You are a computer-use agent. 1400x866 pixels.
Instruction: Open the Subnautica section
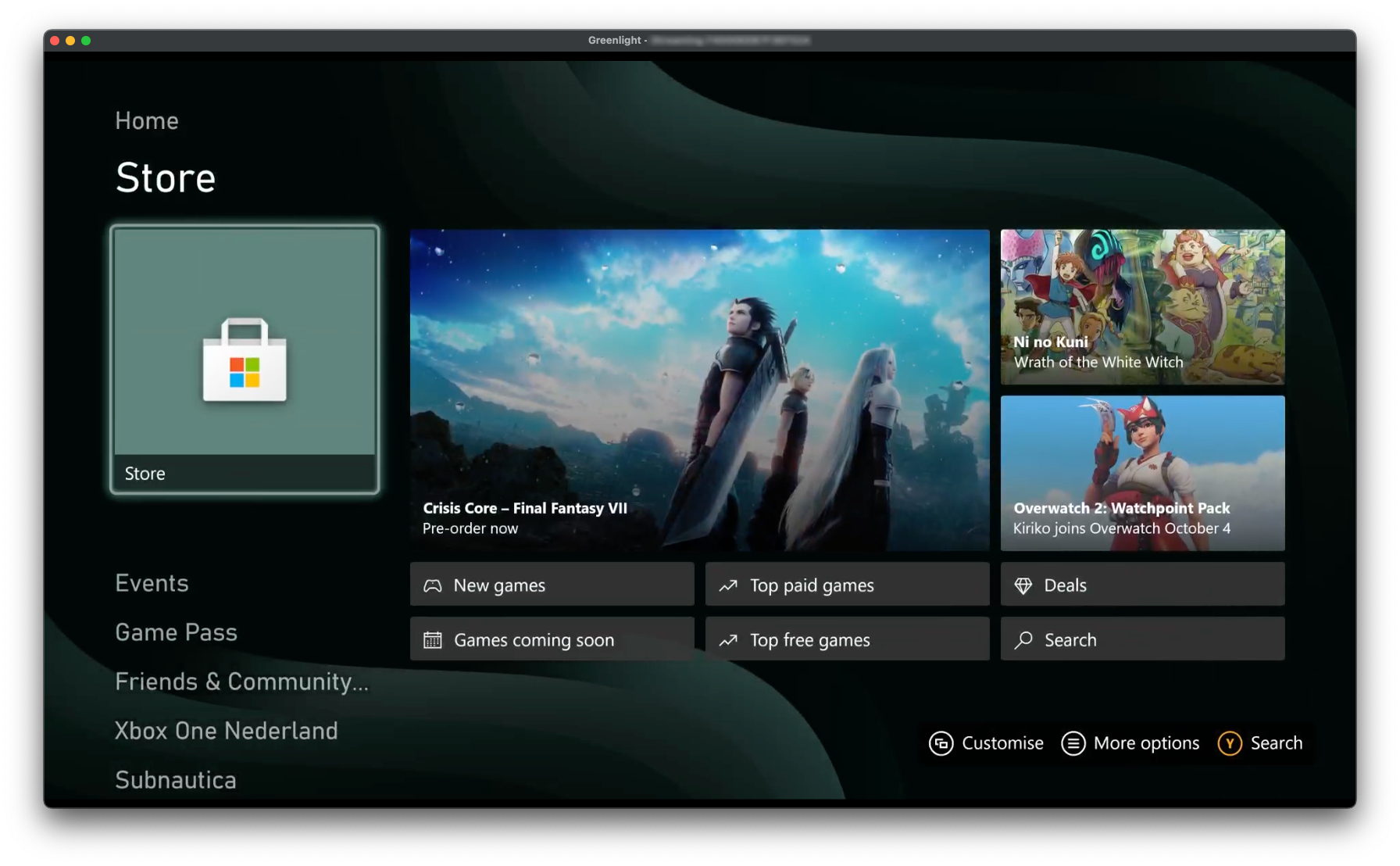176,780
